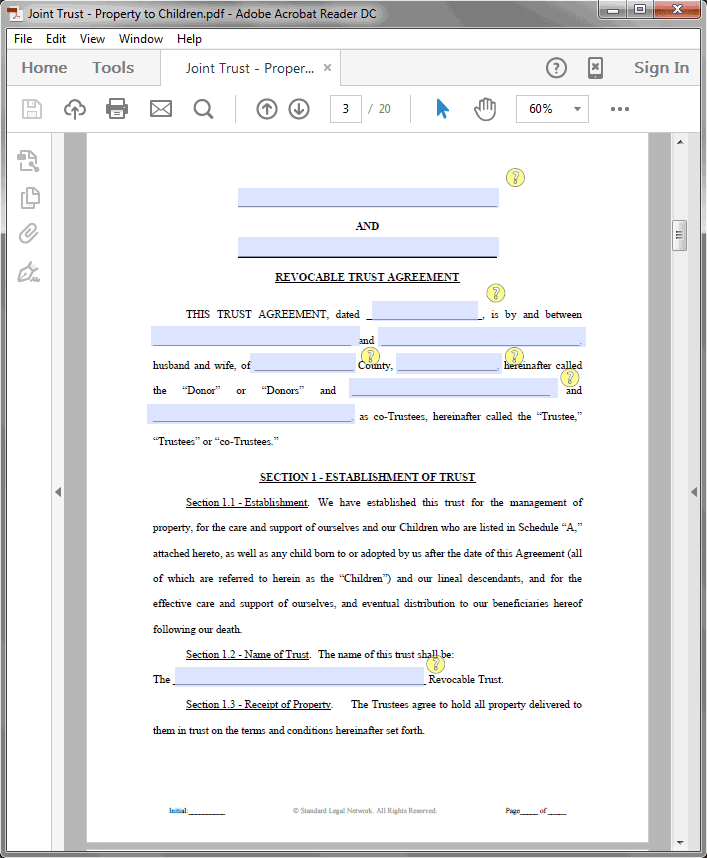This screenshot has width=707, height=858.
Task: Open the Find text magnifier
Action: click(x=204, y=109)
